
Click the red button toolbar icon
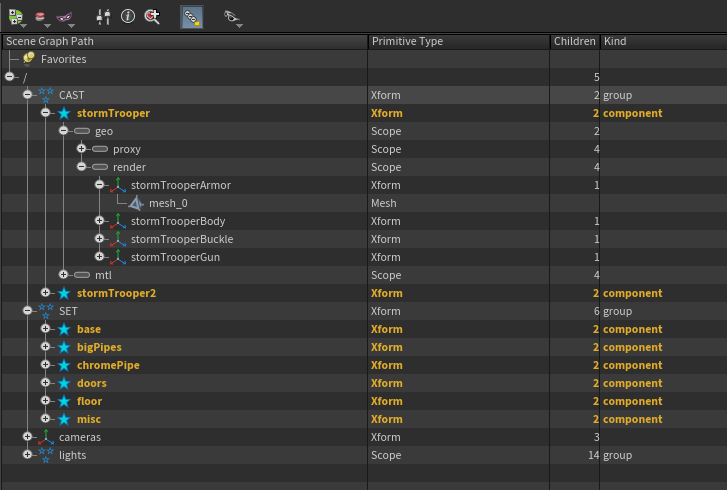point(41,18)
